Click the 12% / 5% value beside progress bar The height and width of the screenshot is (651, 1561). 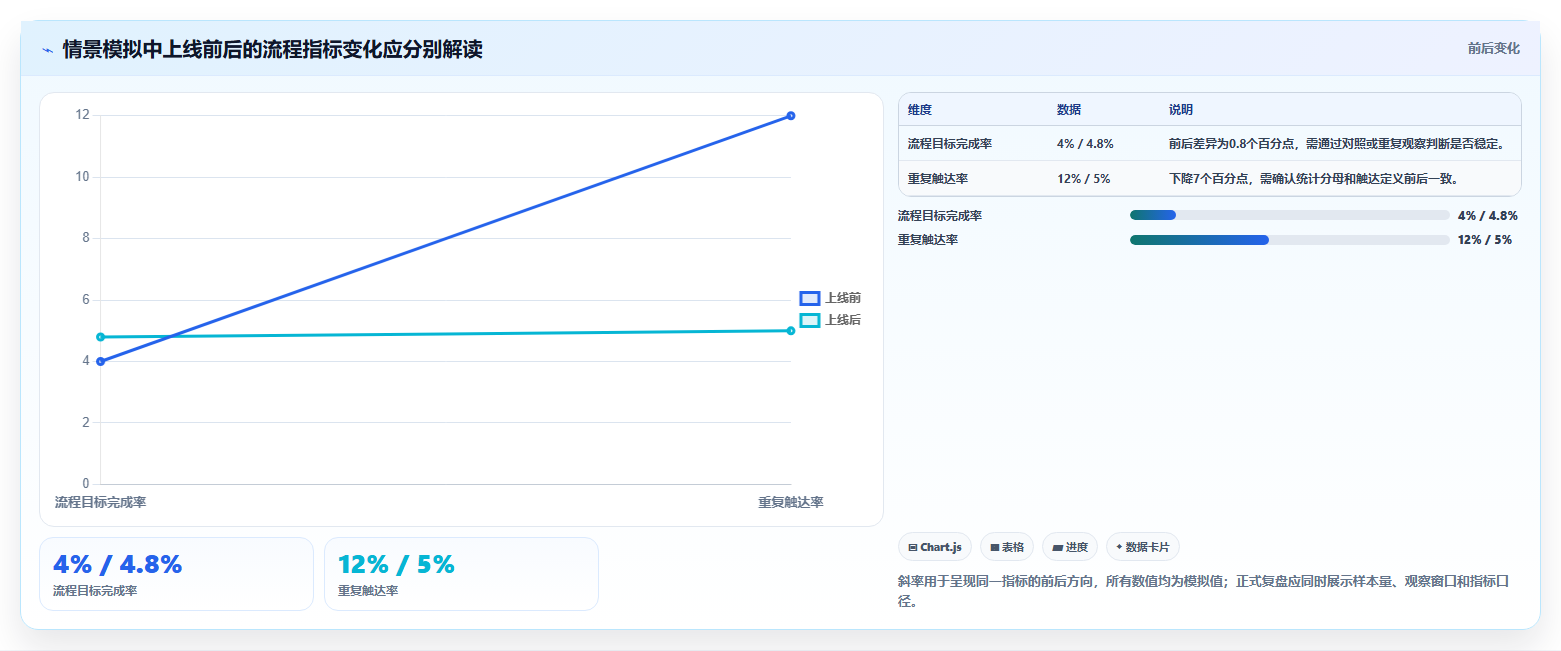(1485, 240)
